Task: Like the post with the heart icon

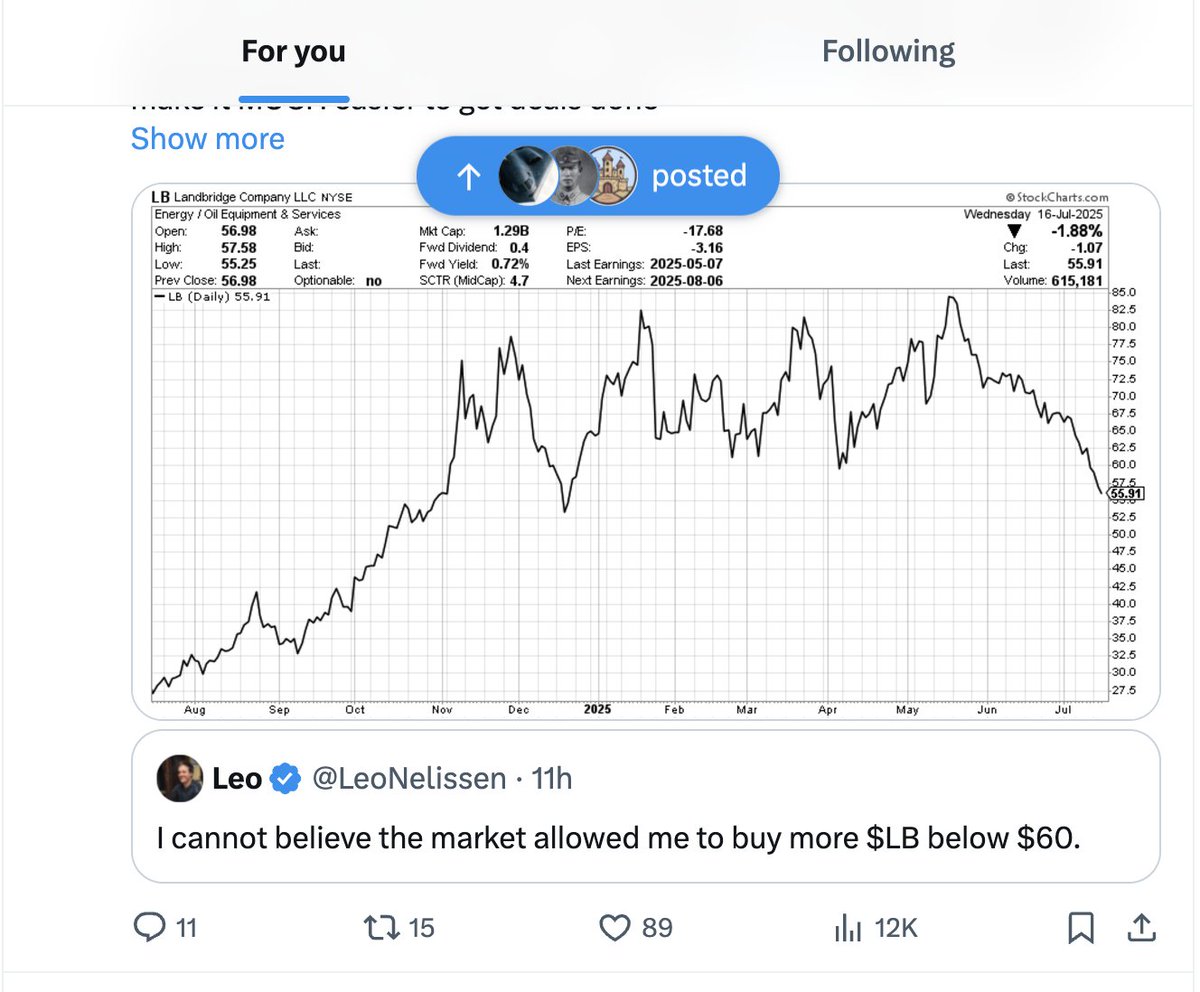Action: [614, 928]
